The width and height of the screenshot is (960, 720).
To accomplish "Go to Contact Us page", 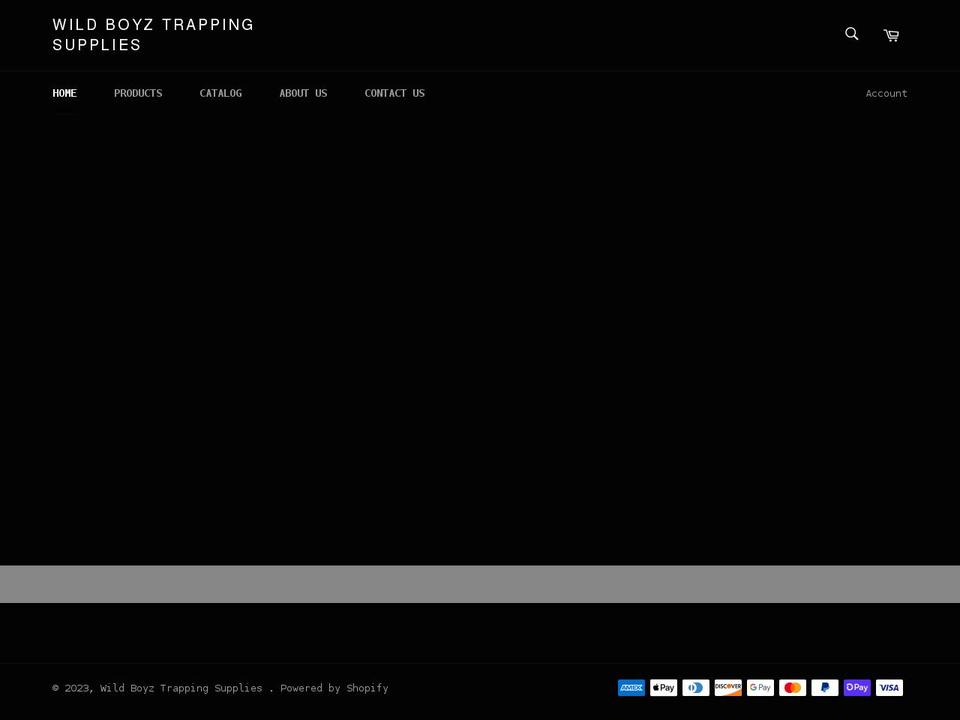I will 395,93.
